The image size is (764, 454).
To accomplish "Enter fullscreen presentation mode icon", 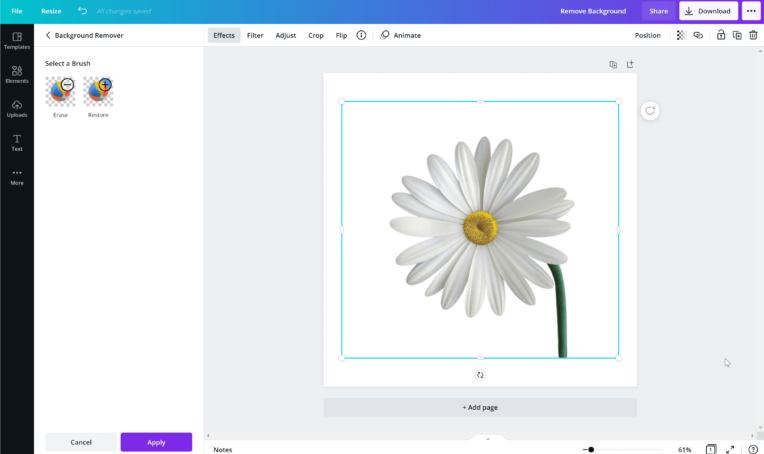I will [x=730, y=449].
